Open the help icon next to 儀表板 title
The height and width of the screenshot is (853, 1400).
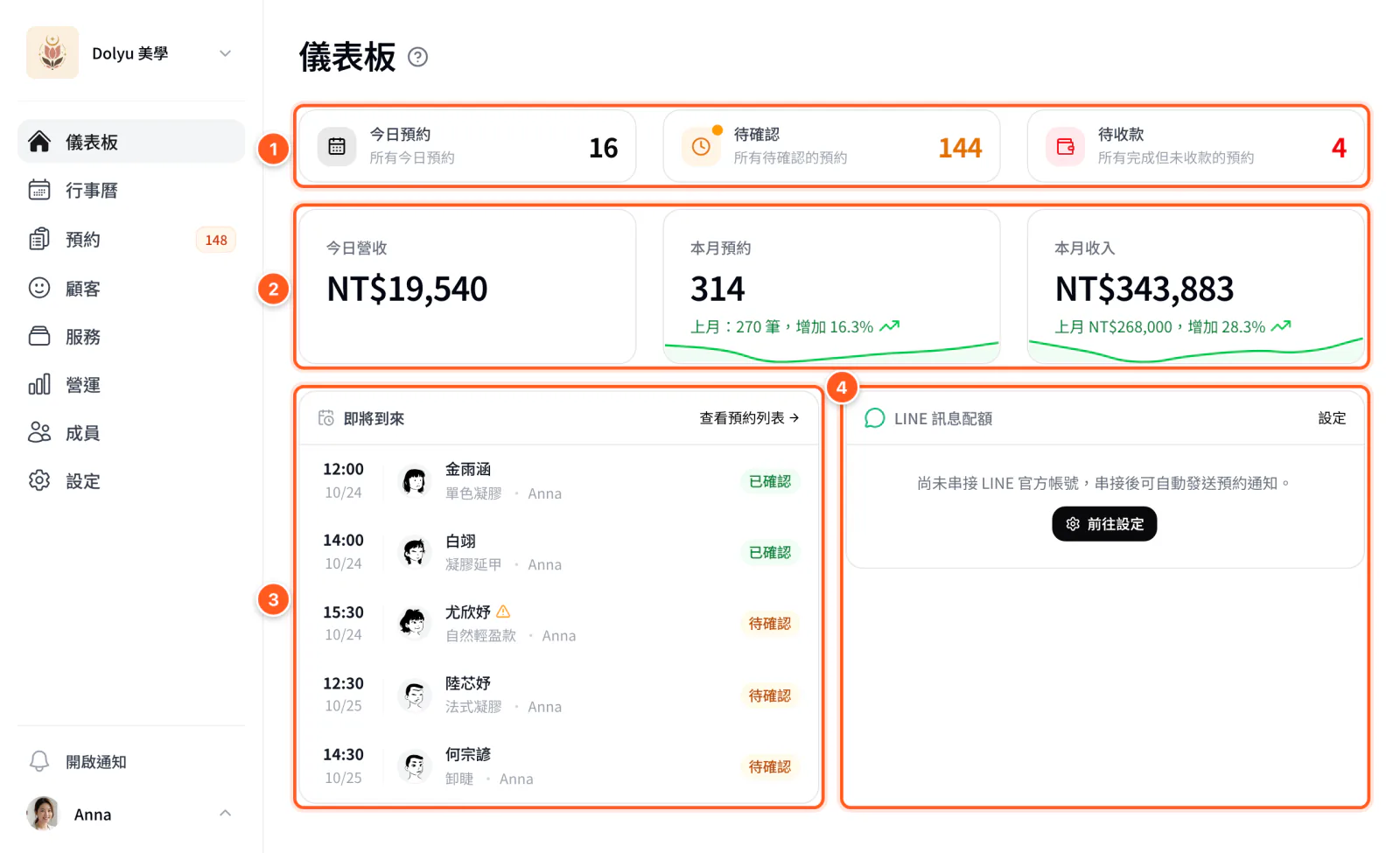pos(418,57)
